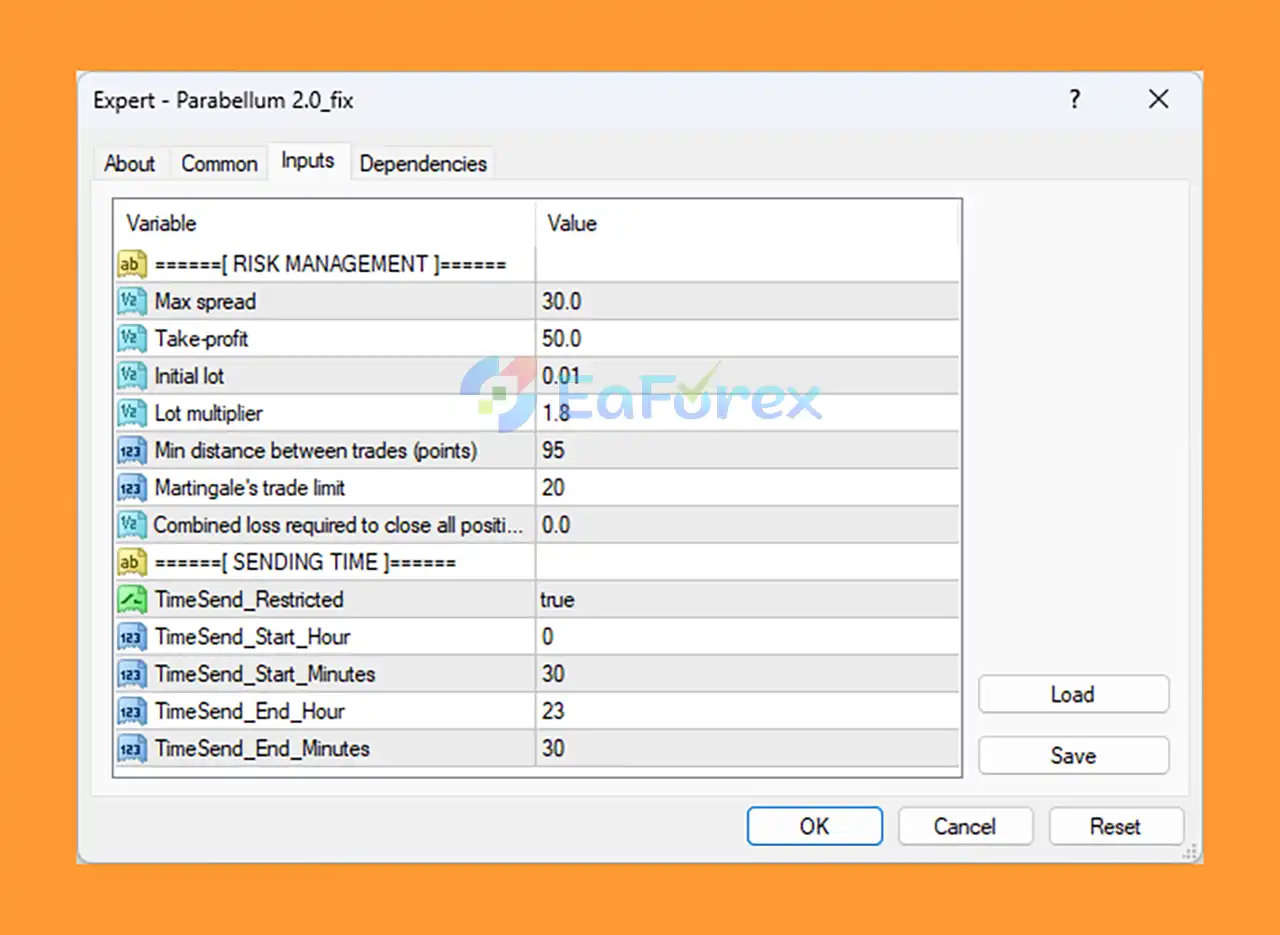Click the double-type icon next to Max spread
The width and height of the screenshot is (1280, 935).
point(132,301)
